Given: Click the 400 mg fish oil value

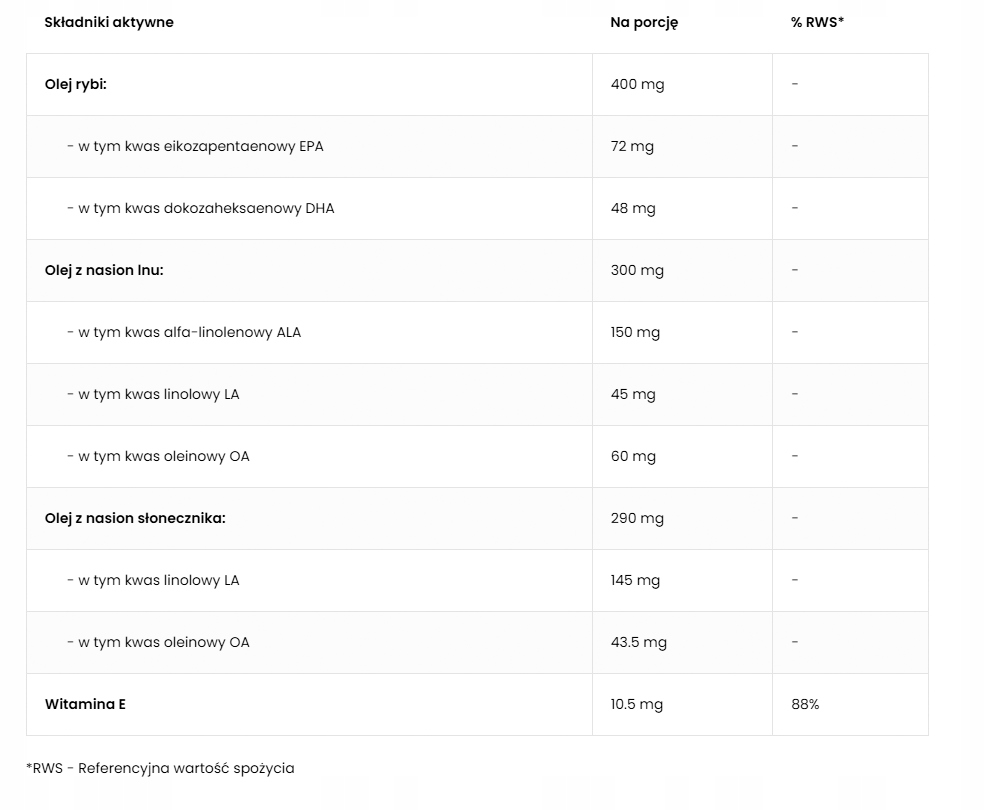Looking at the screenshot, I should (637, 84).
